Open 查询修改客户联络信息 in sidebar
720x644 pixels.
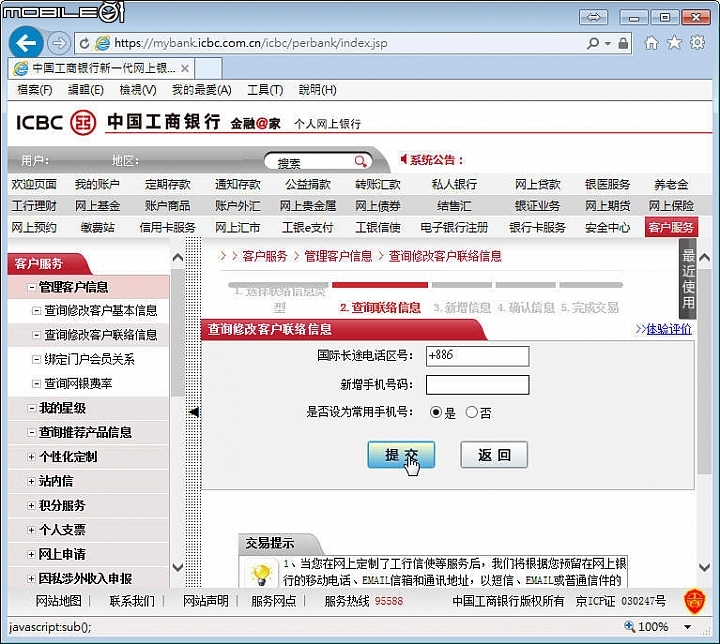pyautogui.click(x=101, y=335)
